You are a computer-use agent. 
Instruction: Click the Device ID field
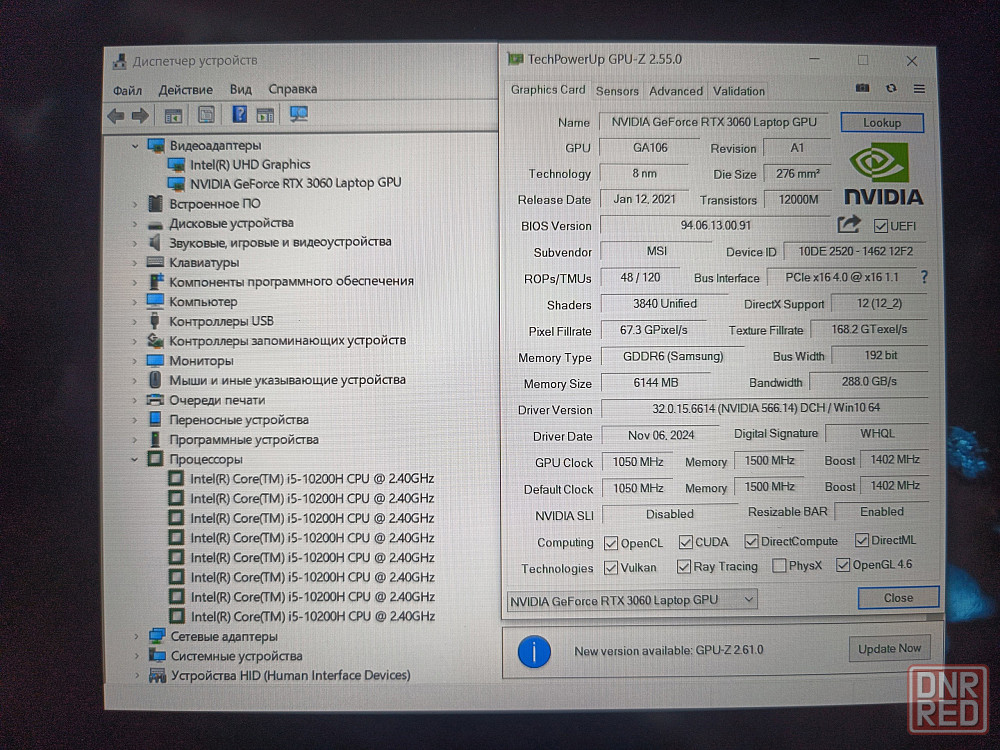click(x=855, y=251)
